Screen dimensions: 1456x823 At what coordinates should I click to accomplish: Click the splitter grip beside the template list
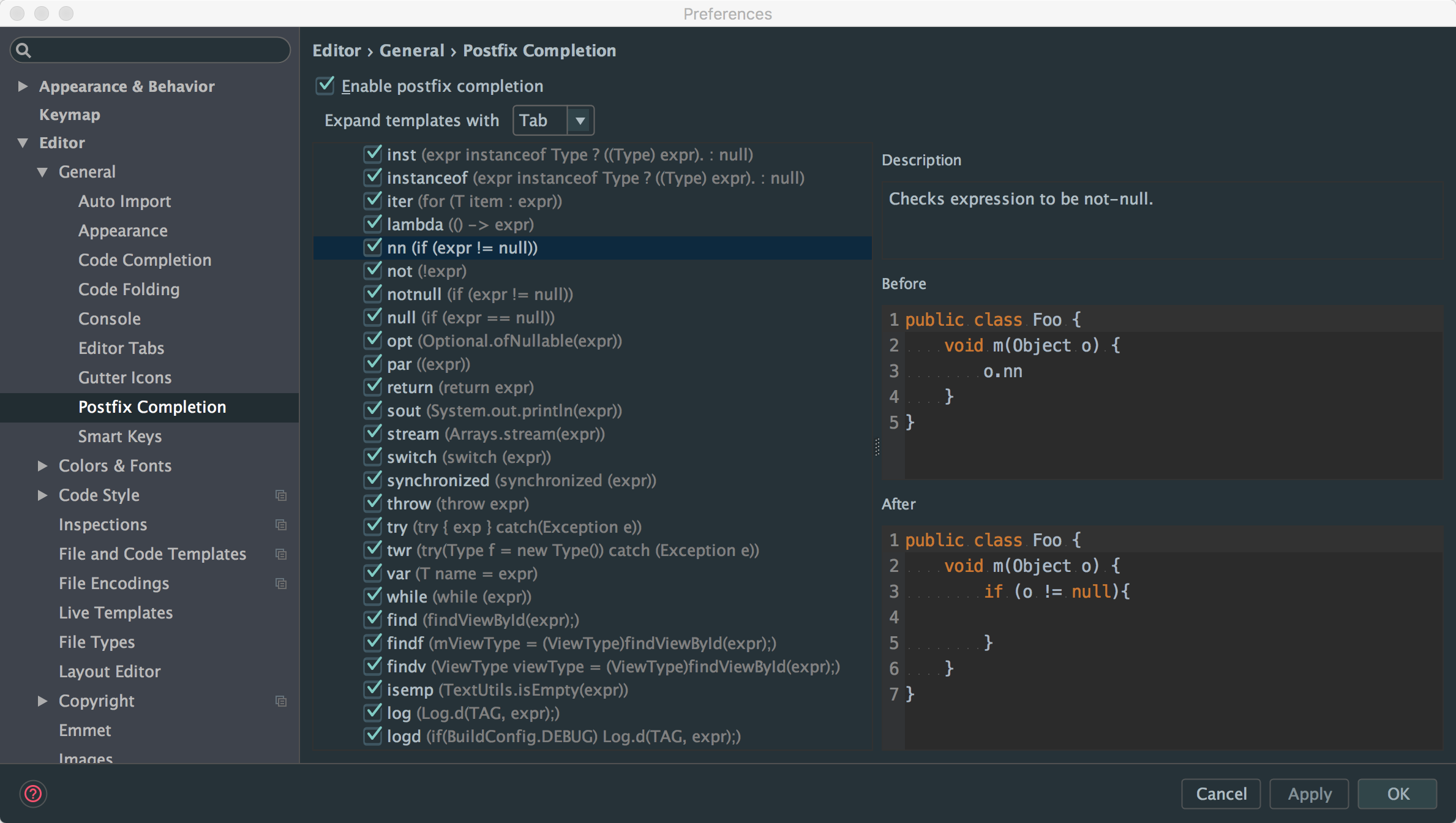pyautogui.click(x=877, y=447)
